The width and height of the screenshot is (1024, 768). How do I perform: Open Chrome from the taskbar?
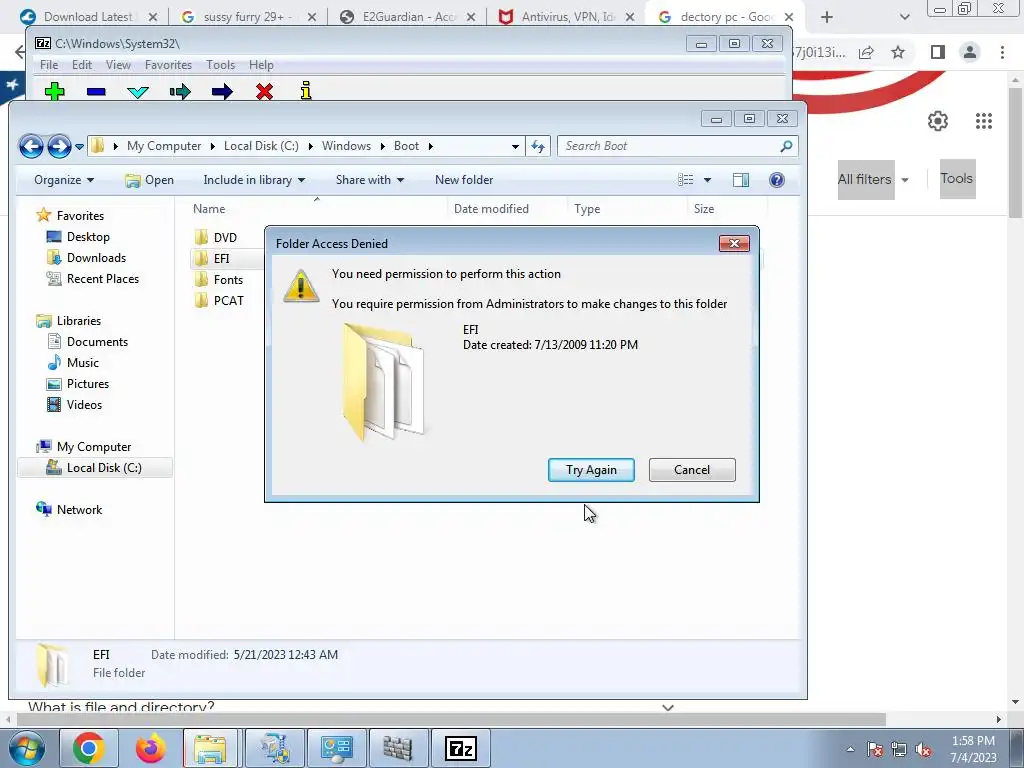pyautogui.click(x=89, y=748)
